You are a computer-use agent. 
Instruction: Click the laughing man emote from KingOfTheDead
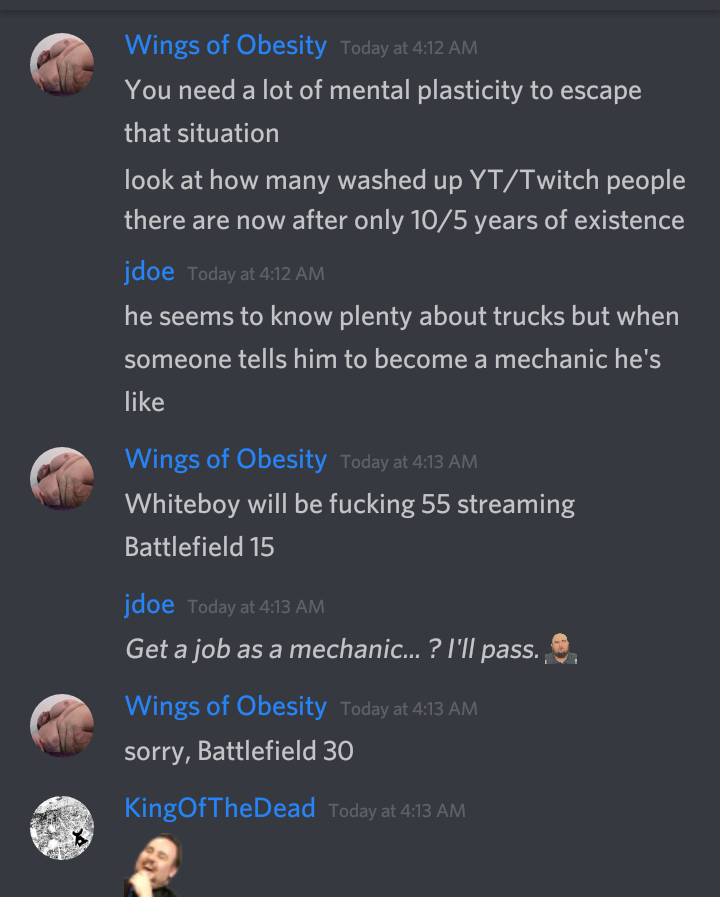(153, 865)
